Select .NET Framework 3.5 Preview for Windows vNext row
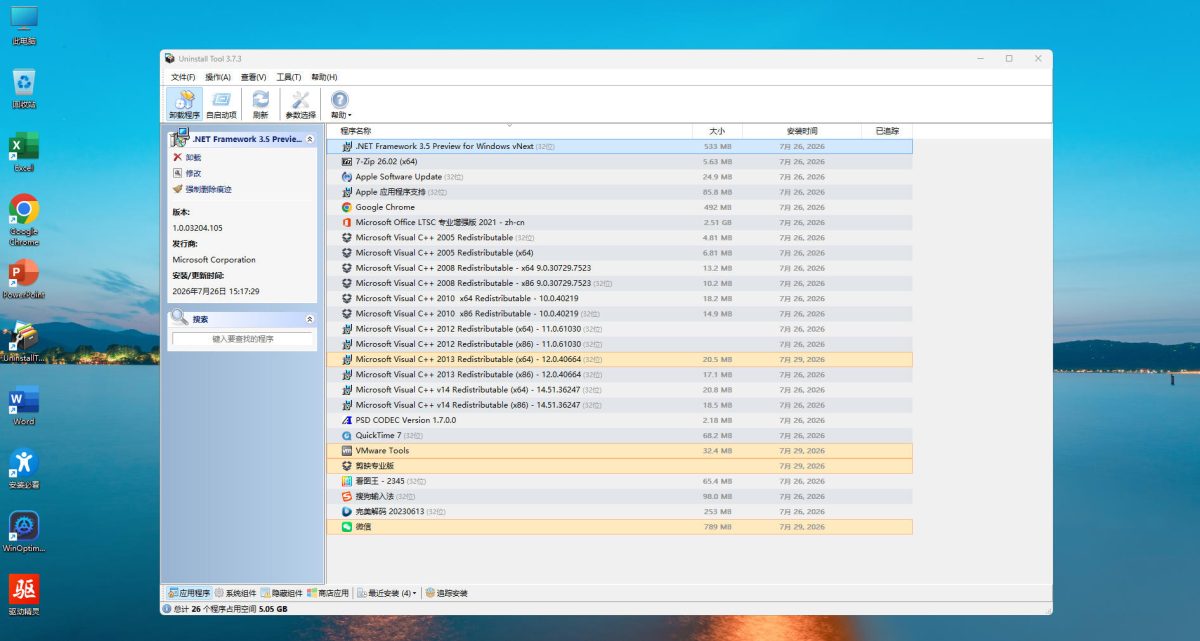The height and width of the screenshot is (641, 1200). (x=620, y=146)
